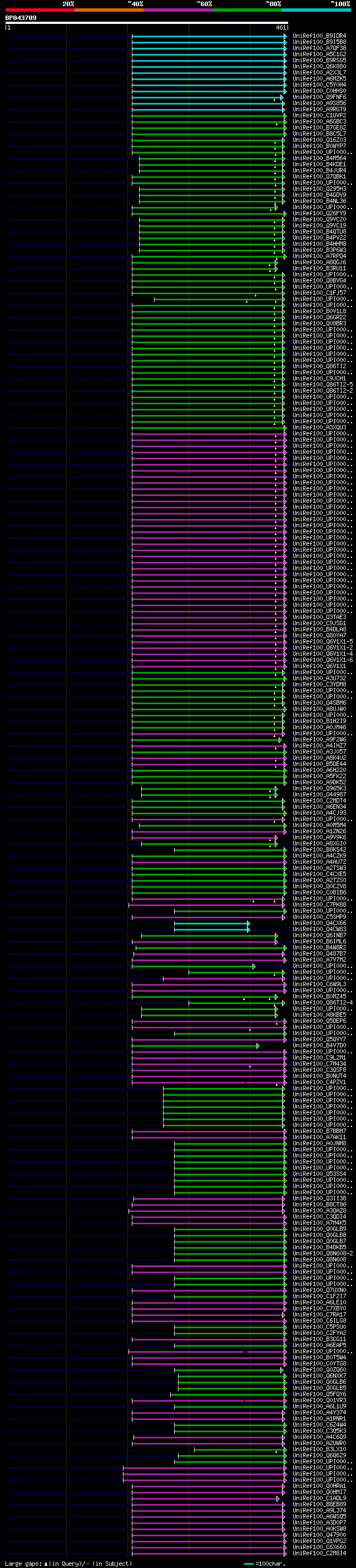Open the UniRef100_Q3II38 entry
Image resolution: width=356 pixels, height=1568 pixels.
tap(319, 1199)
